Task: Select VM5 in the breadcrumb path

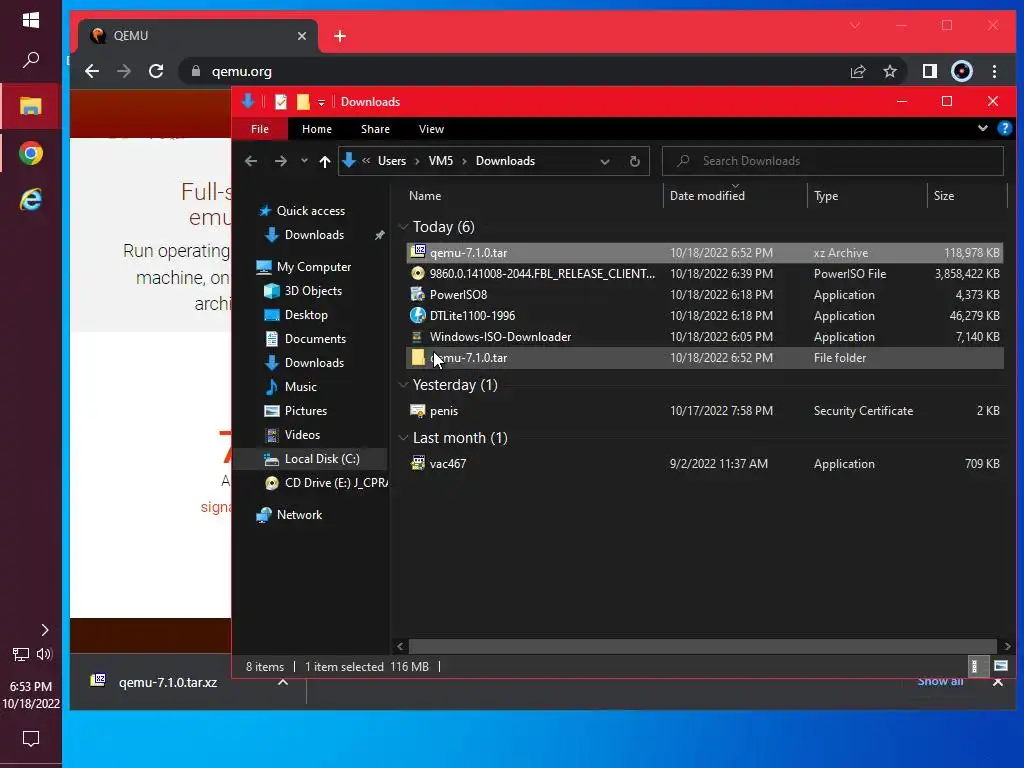Action: coord(441,161)
